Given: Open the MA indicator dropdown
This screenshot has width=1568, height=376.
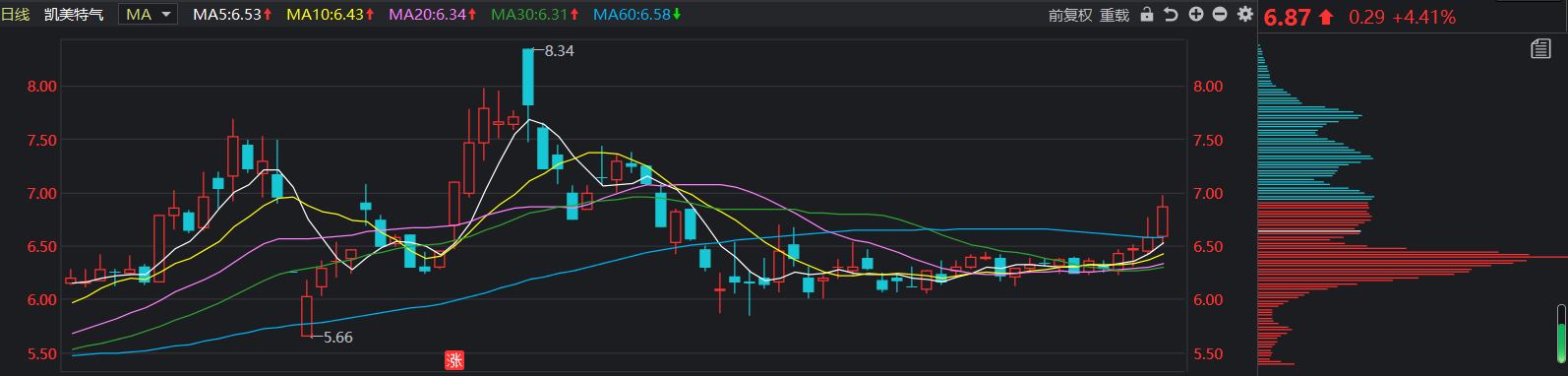Looking at the screenshot, I should [x=148, y=15].
